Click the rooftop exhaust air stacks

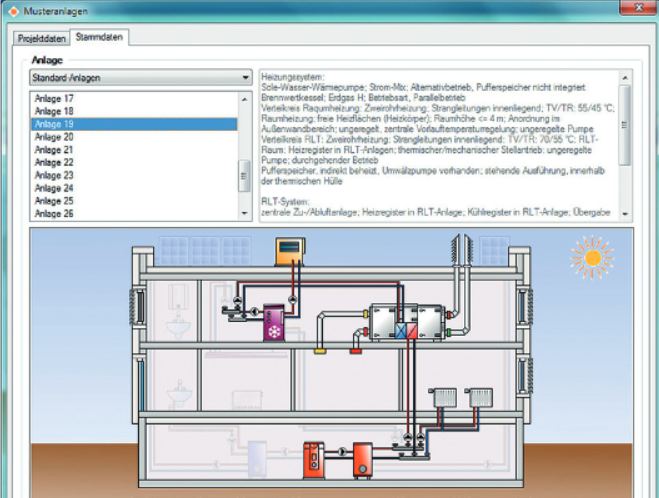[462, 251]
